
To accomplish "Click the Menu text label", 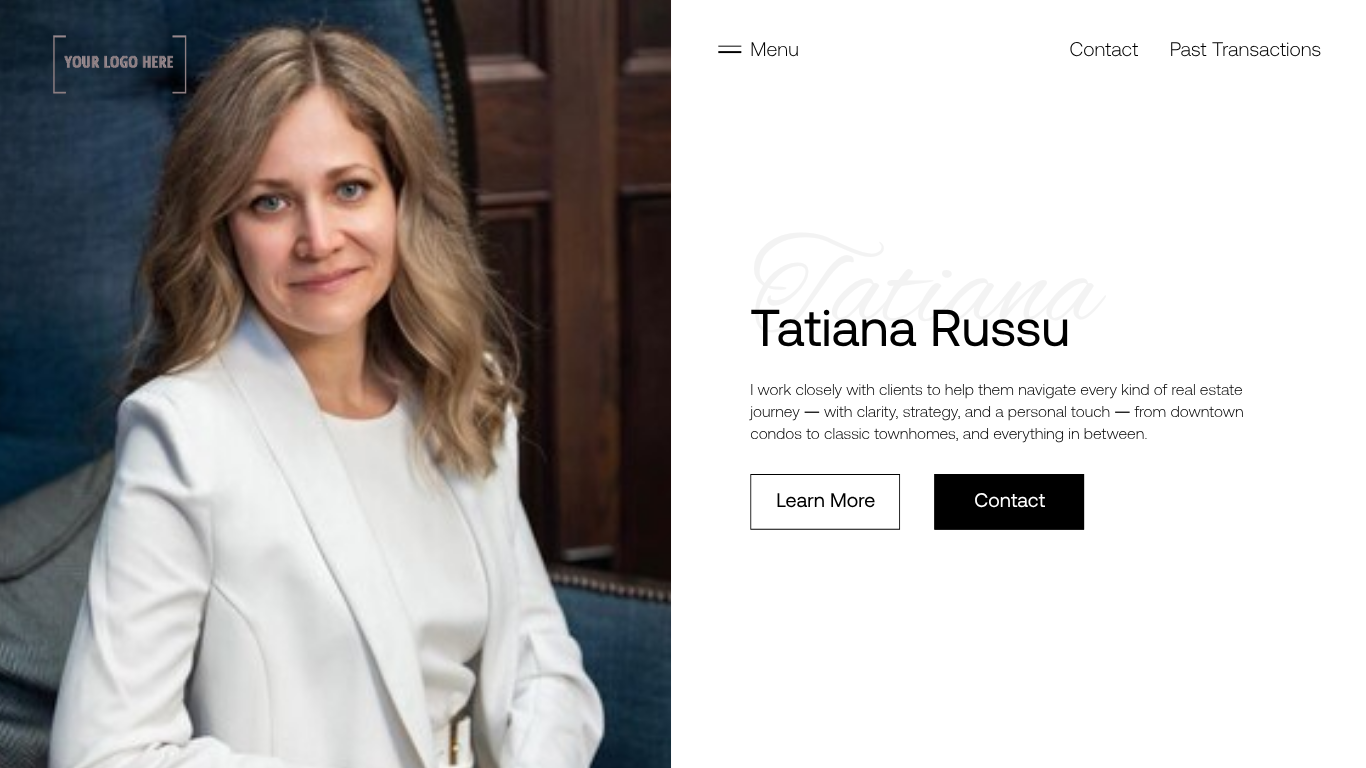I will coord(774,50).
